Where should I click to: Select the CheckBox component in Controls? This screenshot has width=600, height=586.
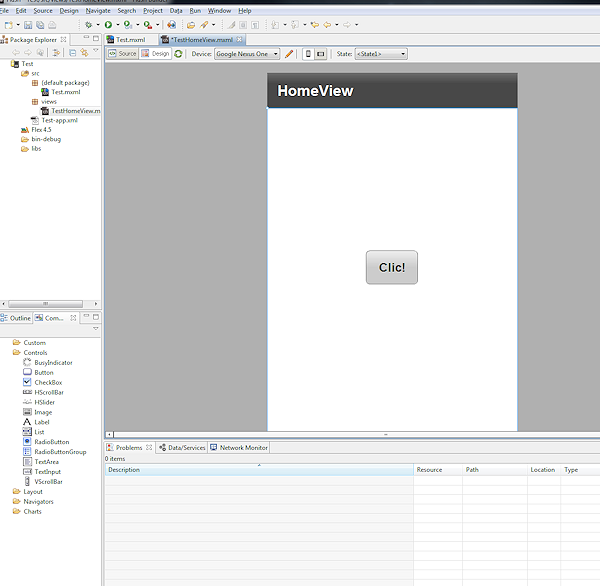48,382
